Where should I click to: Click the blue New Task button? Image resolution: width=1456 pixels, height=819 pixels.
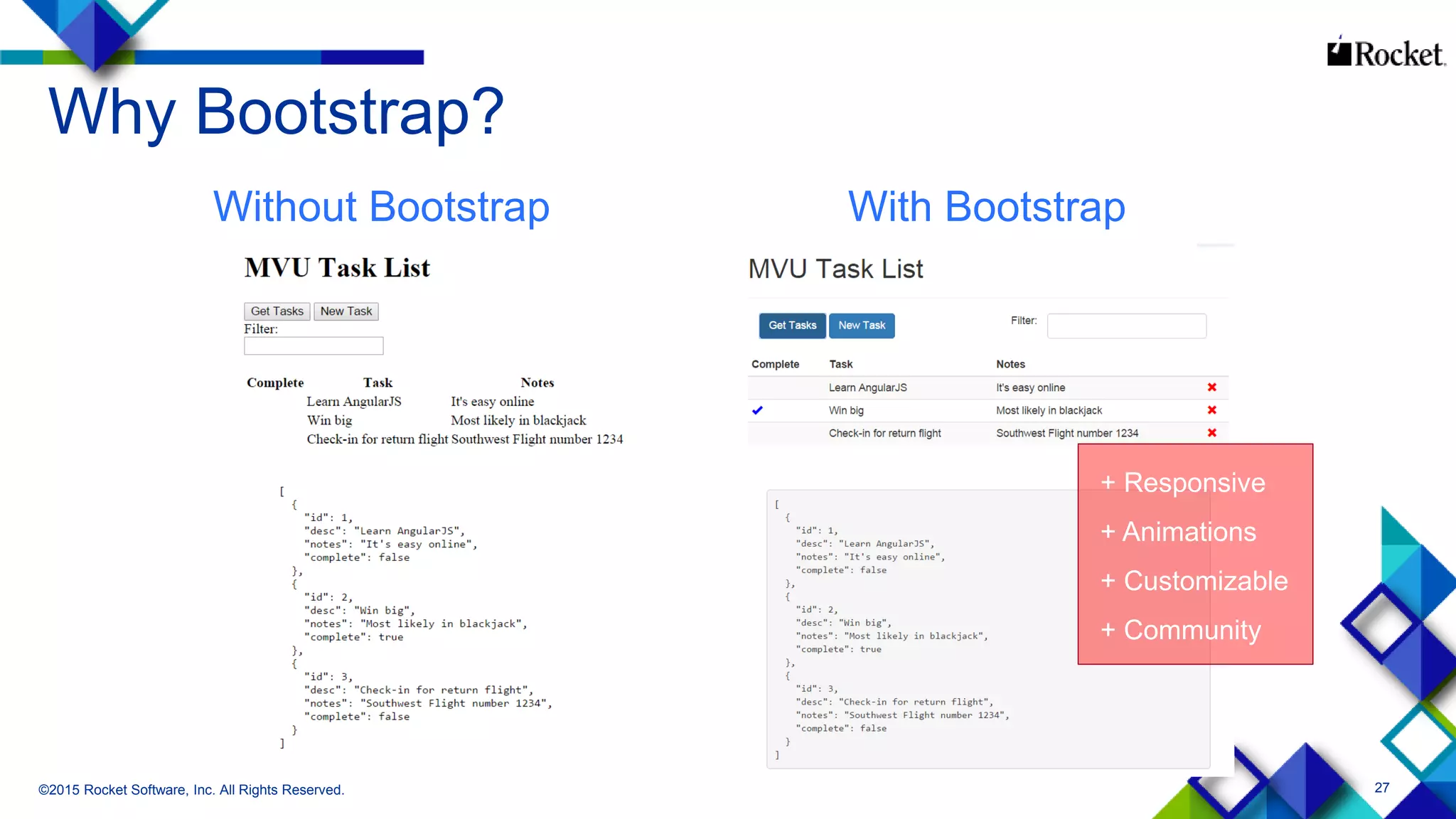pos(862,326)
